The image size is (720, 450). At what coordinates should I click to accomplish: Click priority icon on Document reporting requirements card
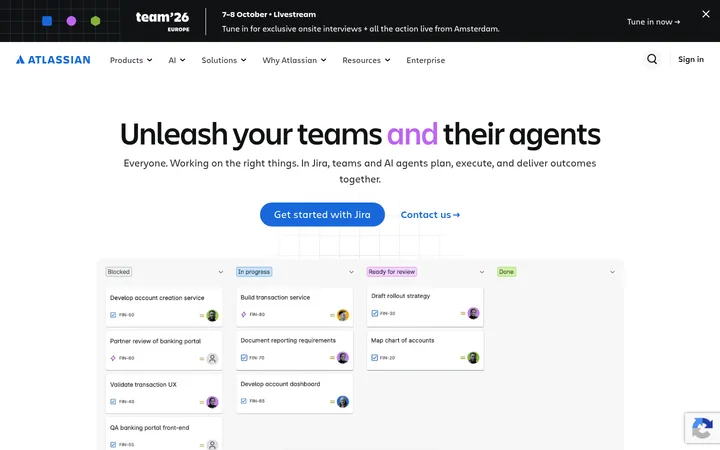pos(332,358)
